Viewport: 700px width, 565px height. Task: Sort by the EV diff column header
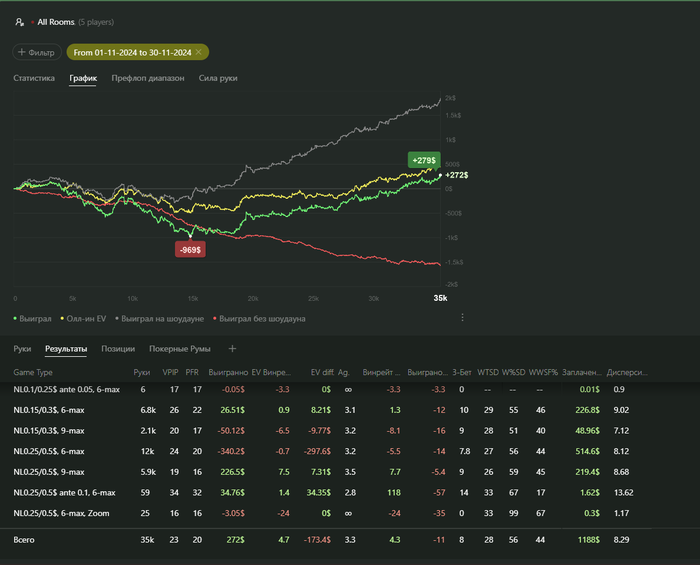click(322, 372)
